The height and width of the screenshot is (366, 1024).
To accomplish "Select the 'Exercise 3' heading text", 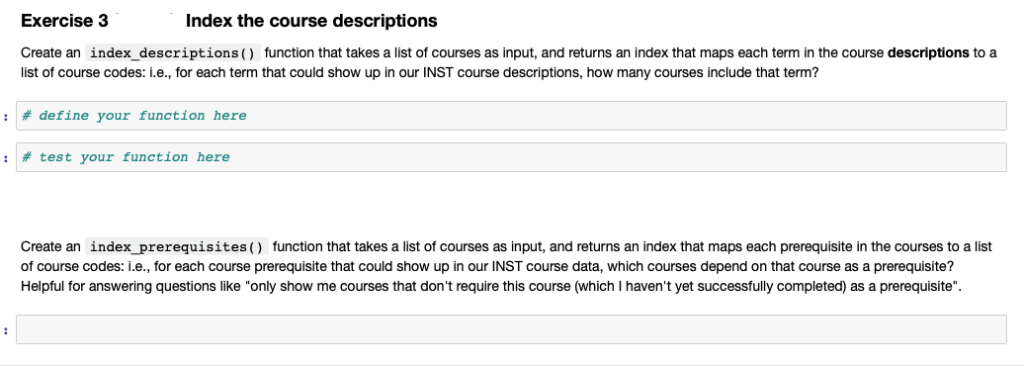I will point(65,21).
